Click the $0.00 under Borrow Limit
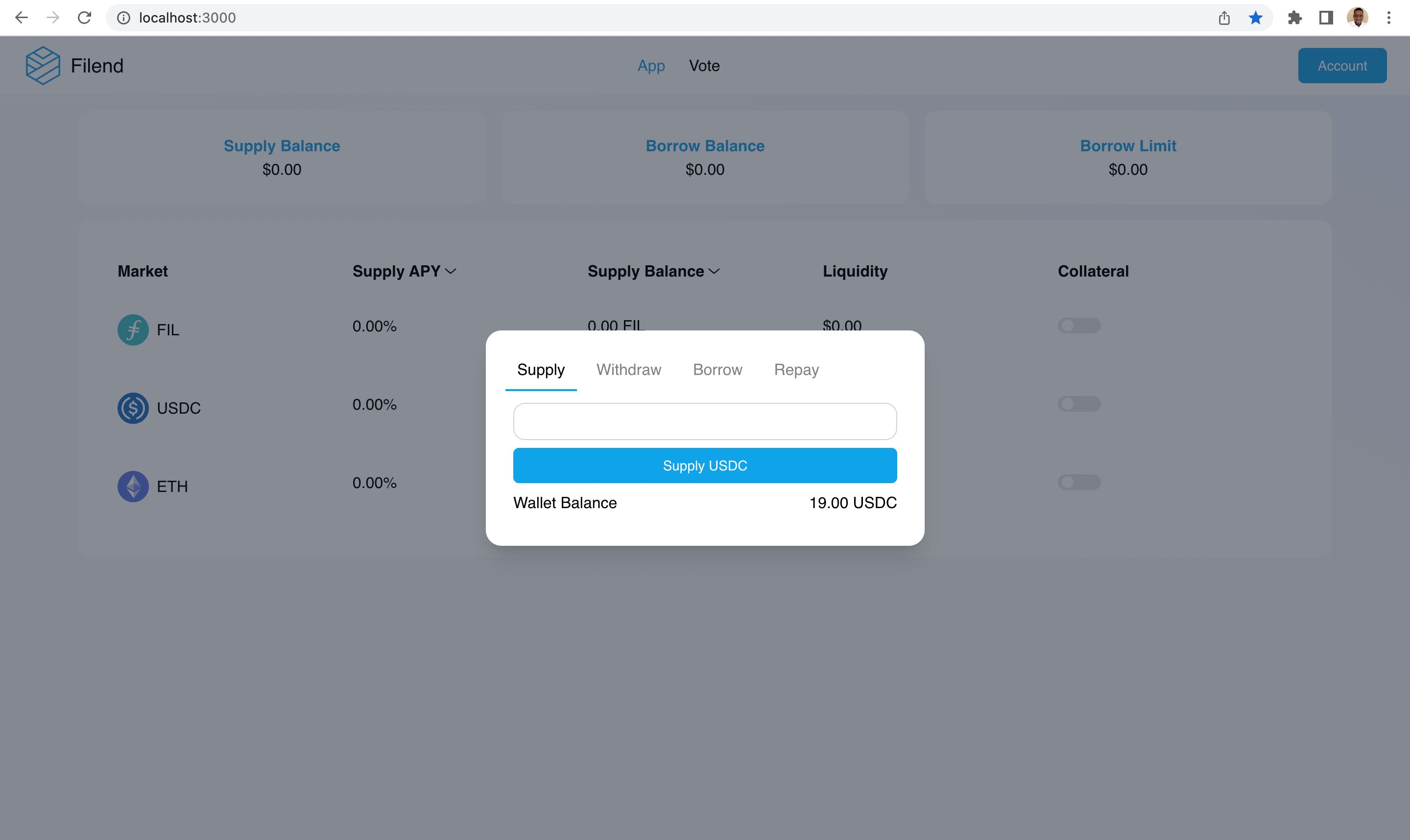Viewport: 1410px width, 840px height. pos(1128,169)
